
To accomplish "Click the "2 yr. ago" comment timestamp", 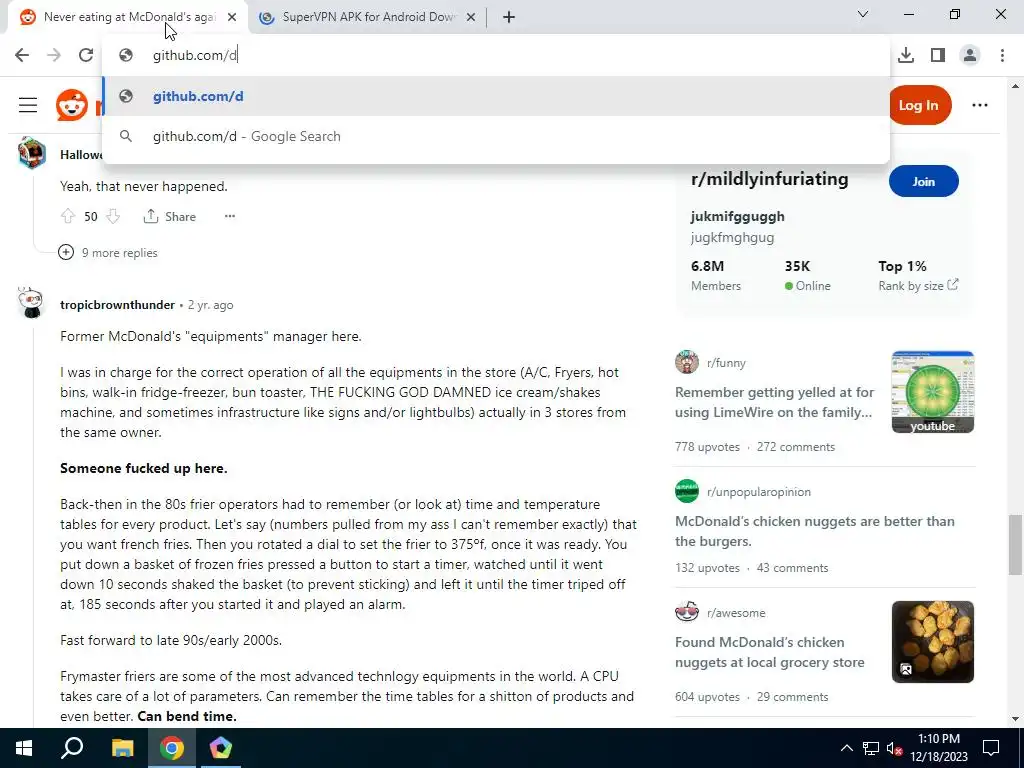I will coord(210,305).
